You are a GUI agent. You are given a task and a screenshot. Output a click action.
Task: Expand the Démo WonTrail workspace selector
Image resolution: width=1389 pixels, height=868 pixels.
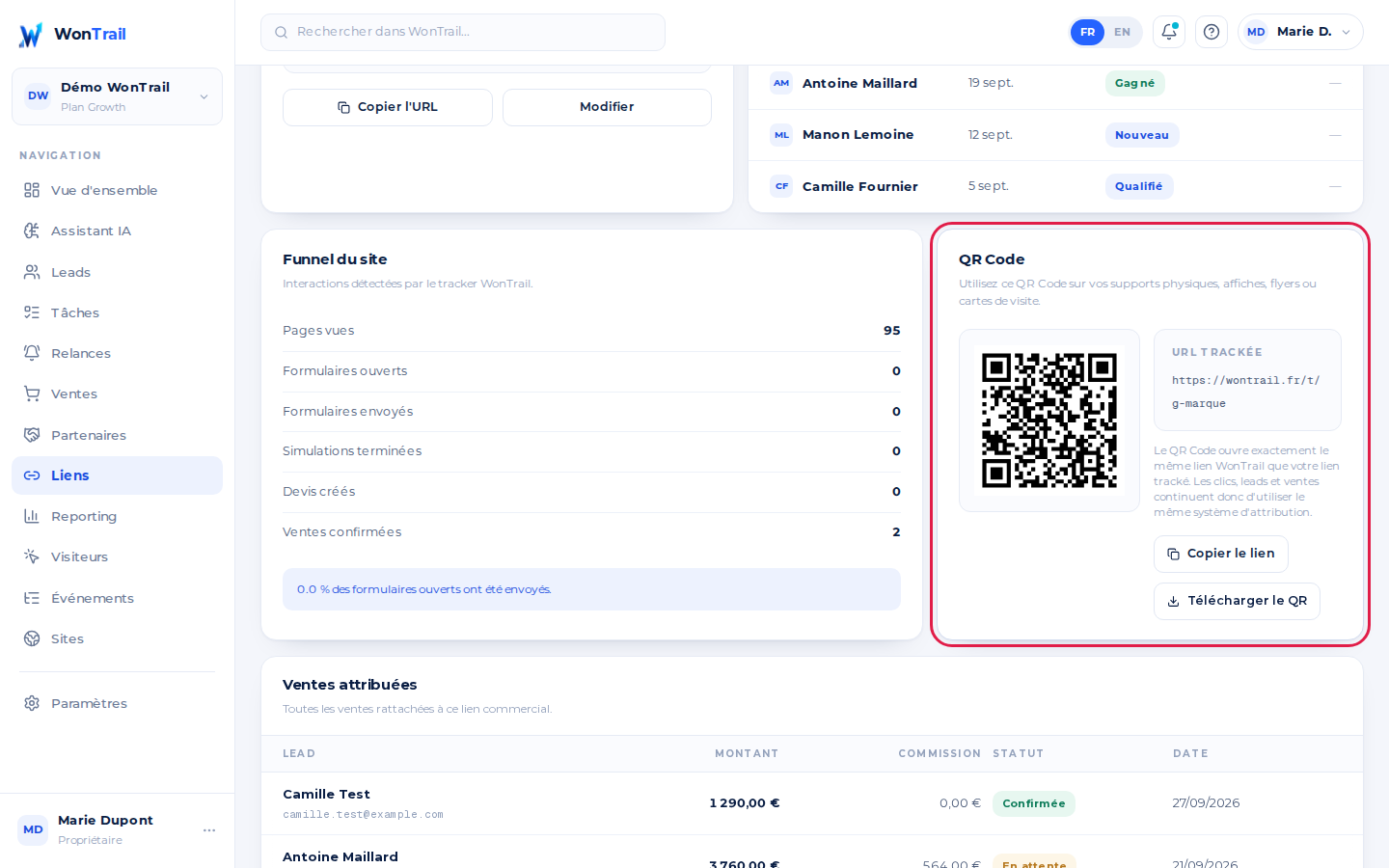click(x=117, y=96)
